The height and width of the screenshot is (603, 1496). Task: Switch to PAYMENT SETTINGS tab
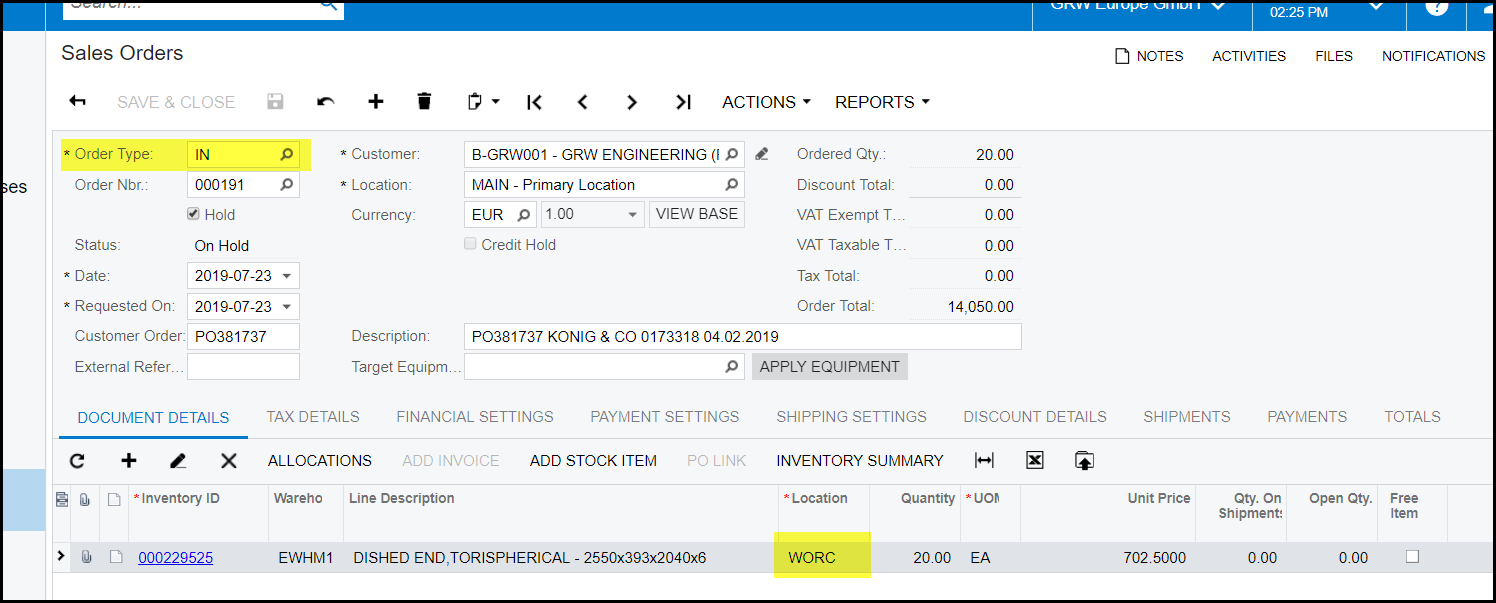point(665,417)
